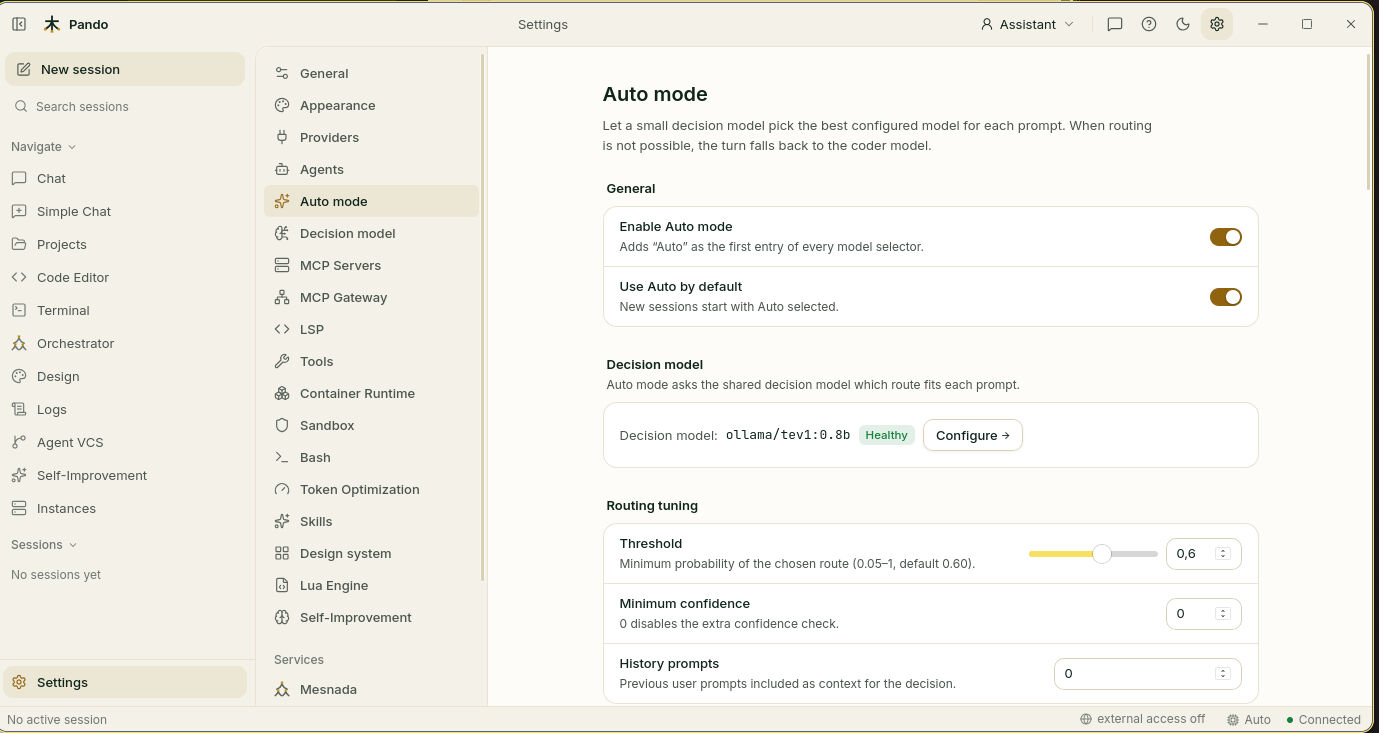This screenshot has height=733, width=1379.
Task: Click external access off globe status
Action: tap(1142, 719)
